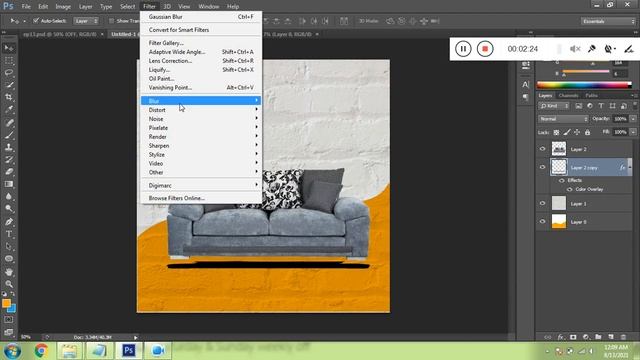The image size is (640, 360).
Task: Open the Distort submenu
Action: [201, 110]
